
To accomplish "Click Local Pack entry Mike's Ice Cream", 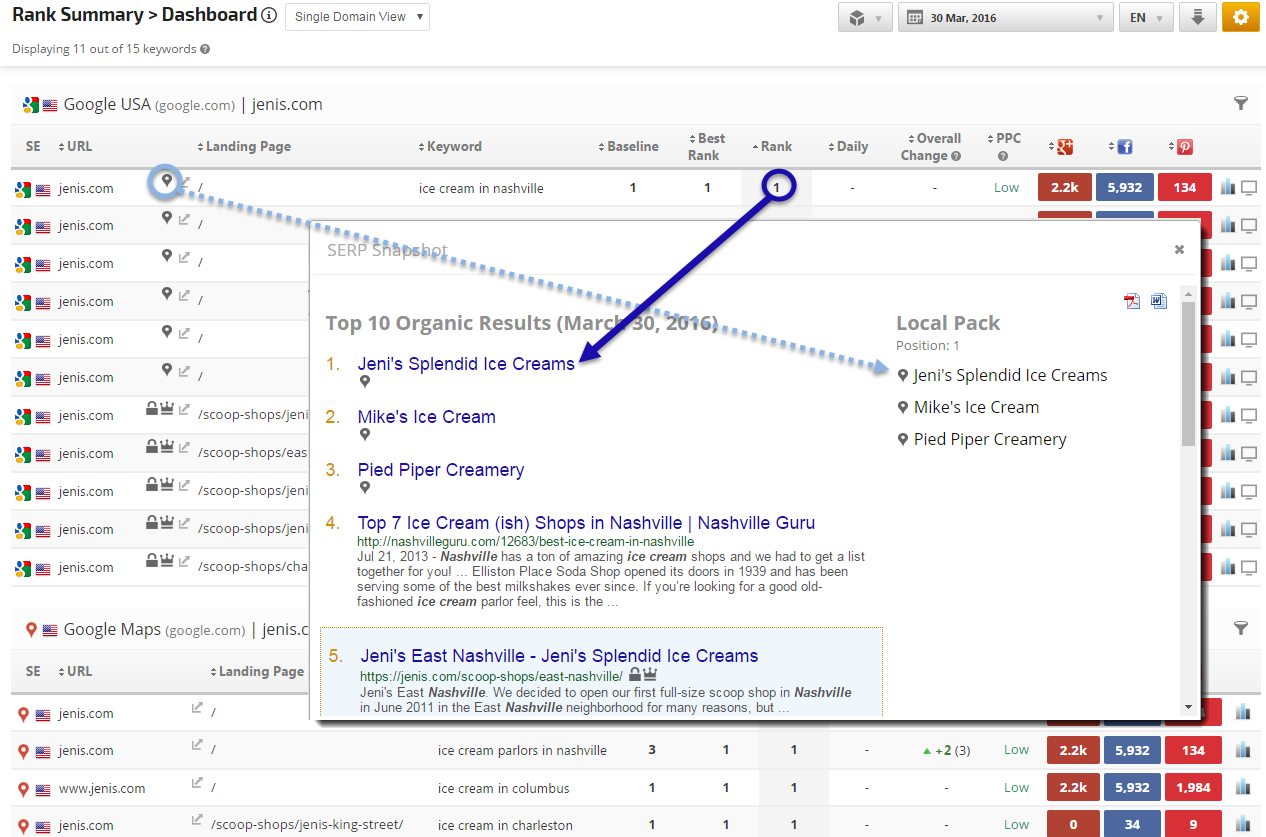I will pos(976,407).
